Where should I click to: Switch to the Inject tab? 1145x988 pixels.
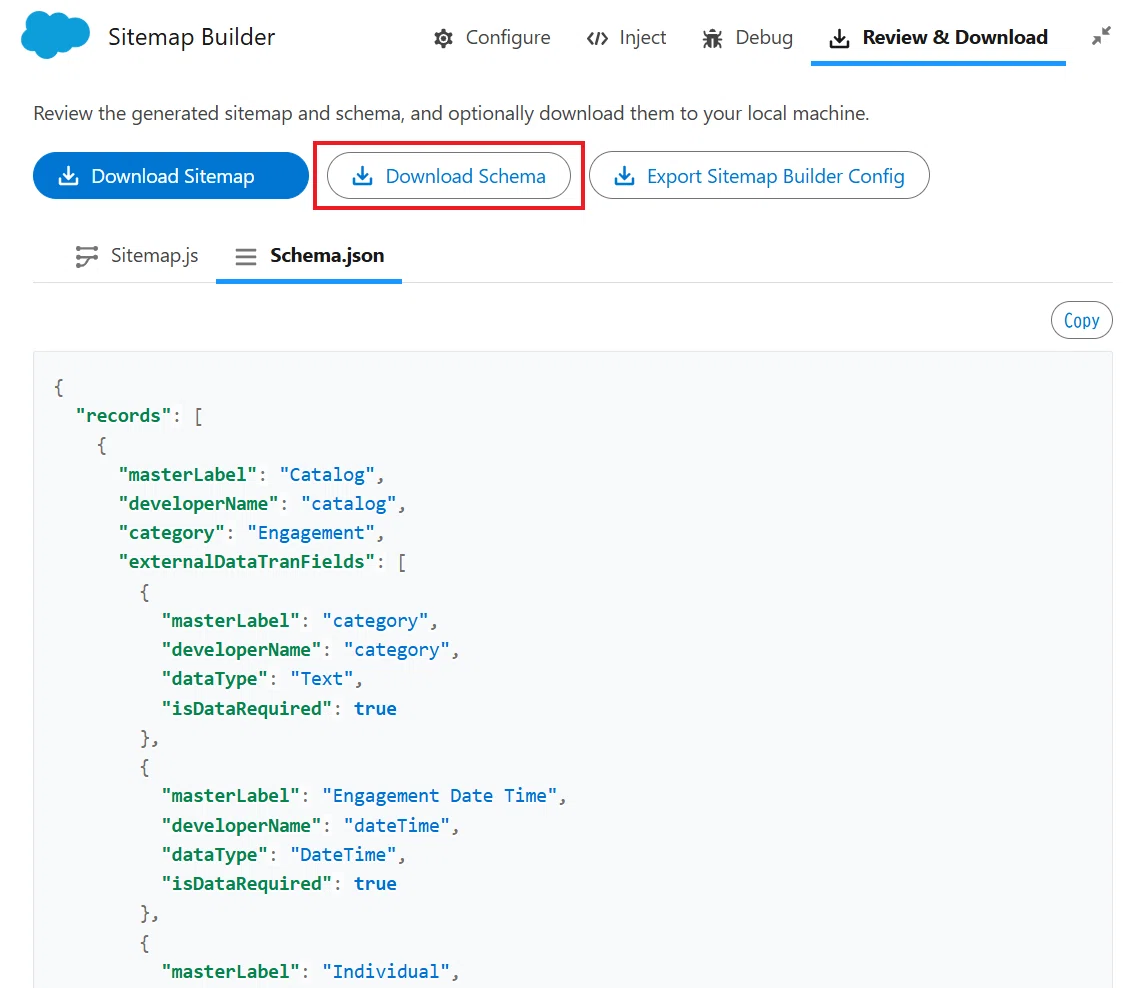pos(627,37)
